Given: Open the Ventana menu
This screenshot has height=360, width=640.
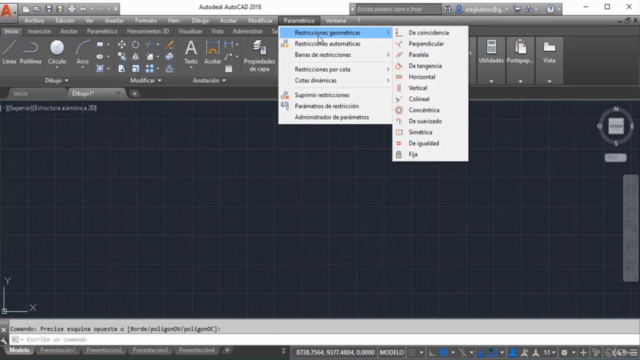Looking at the screenshot, I should pyautogui.click(x=336, y=20).
